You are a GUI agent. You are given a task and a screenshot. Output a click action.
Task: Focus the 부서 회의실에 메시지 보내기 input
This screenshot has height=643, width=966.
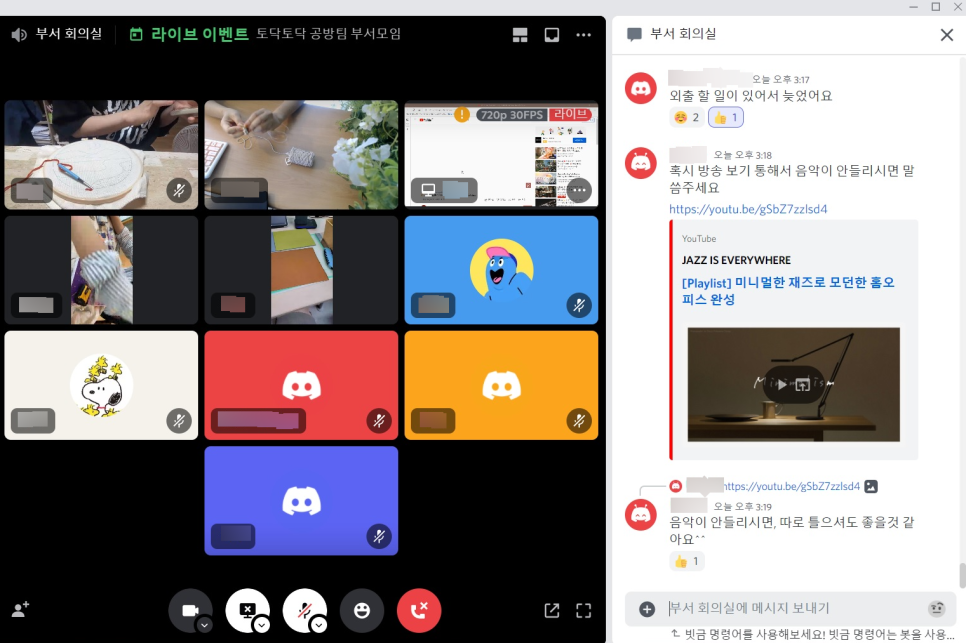[790, 609]
